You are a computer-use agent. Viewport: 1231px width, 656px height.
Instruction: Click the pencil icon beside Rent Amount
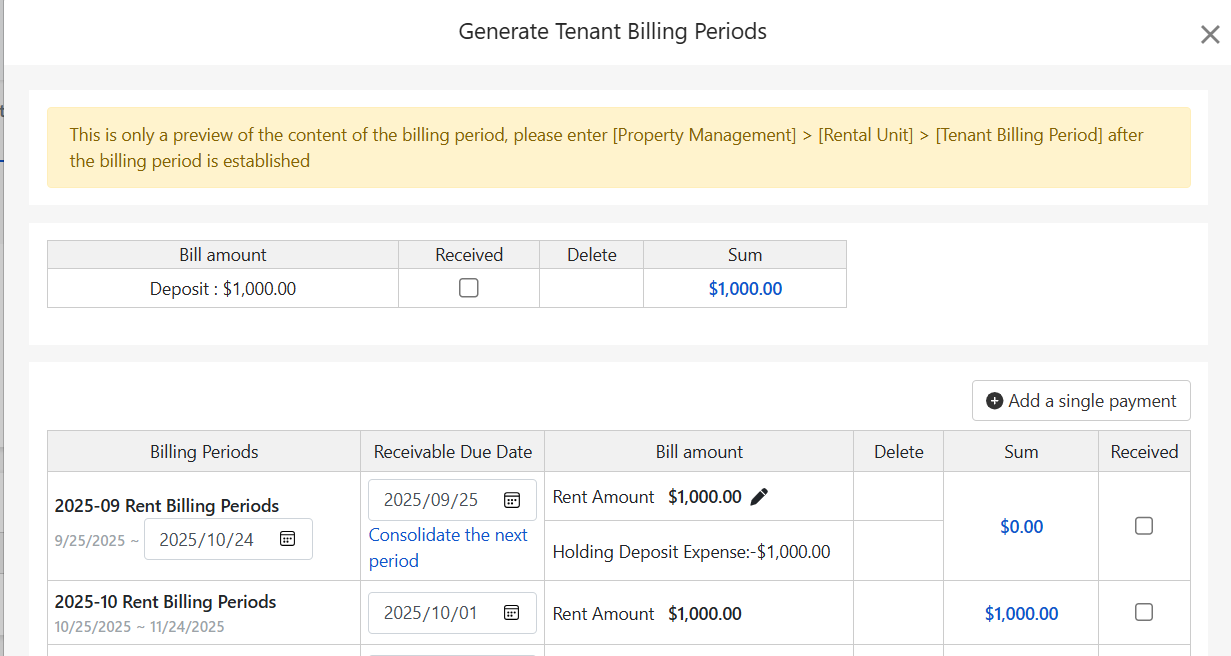point(760,497)
